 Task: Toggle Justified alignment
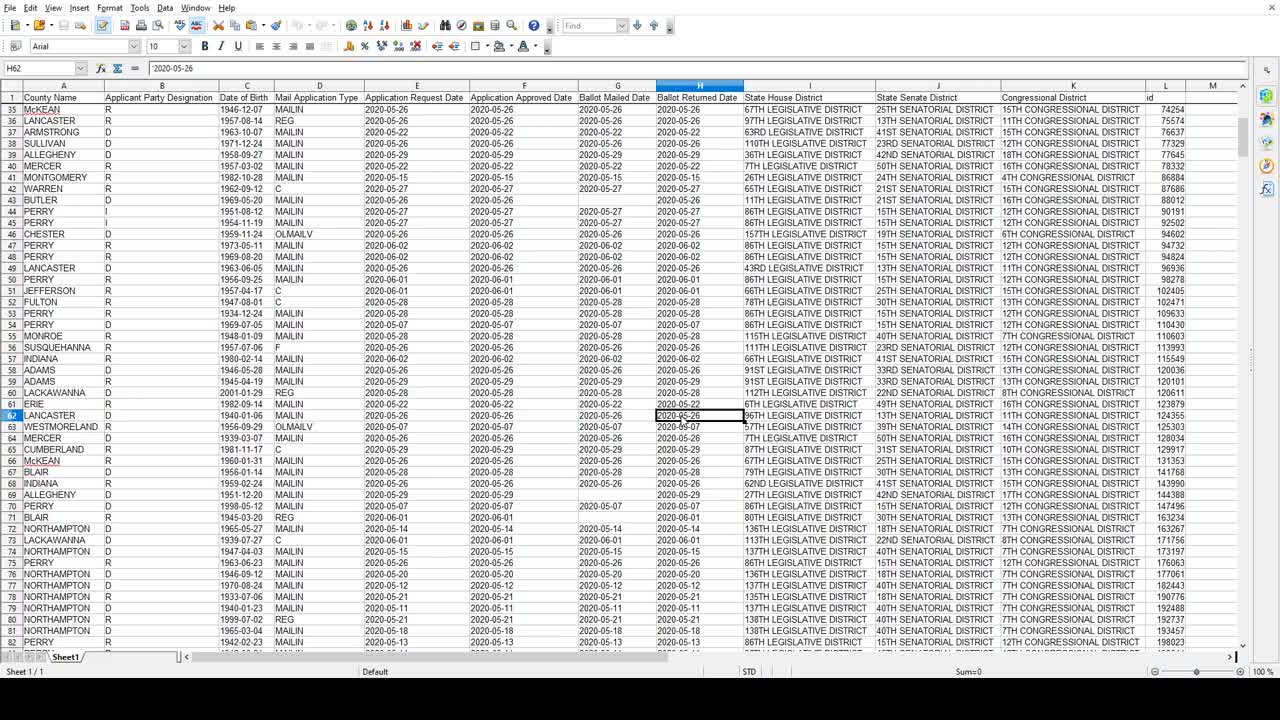(309, 46)
